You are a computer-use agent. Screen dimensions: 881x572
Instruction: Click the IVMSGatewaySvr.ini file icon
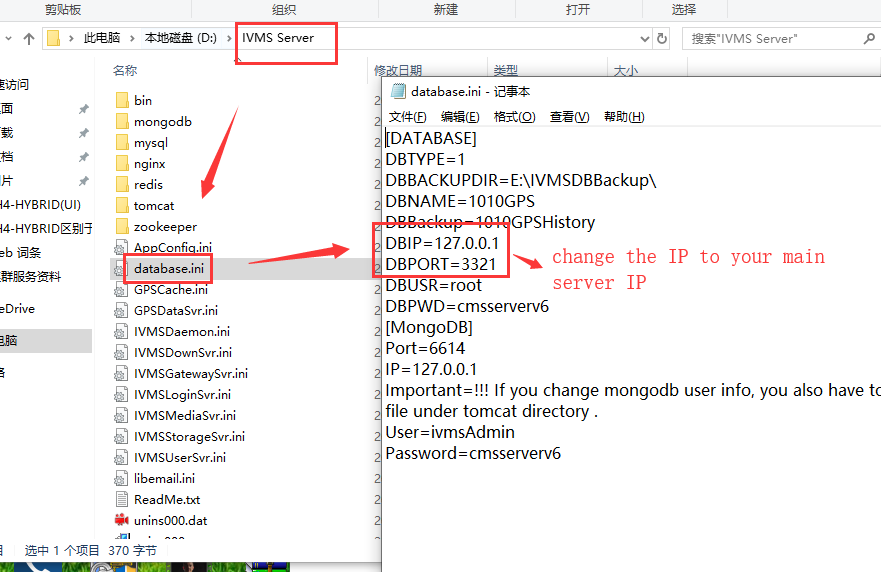pos(121,373)
